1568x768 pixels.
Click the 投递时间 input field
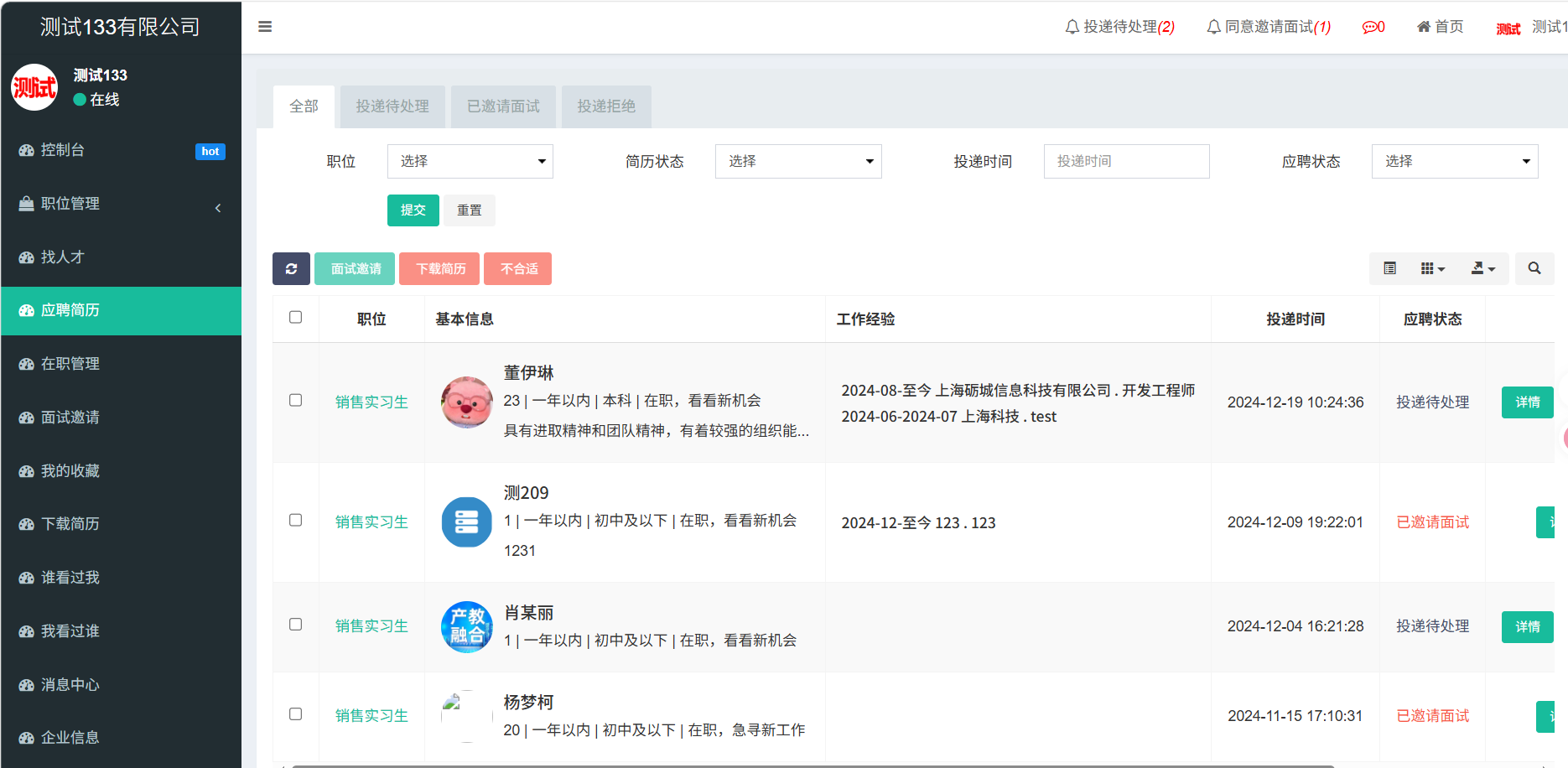coord(1125,162)
